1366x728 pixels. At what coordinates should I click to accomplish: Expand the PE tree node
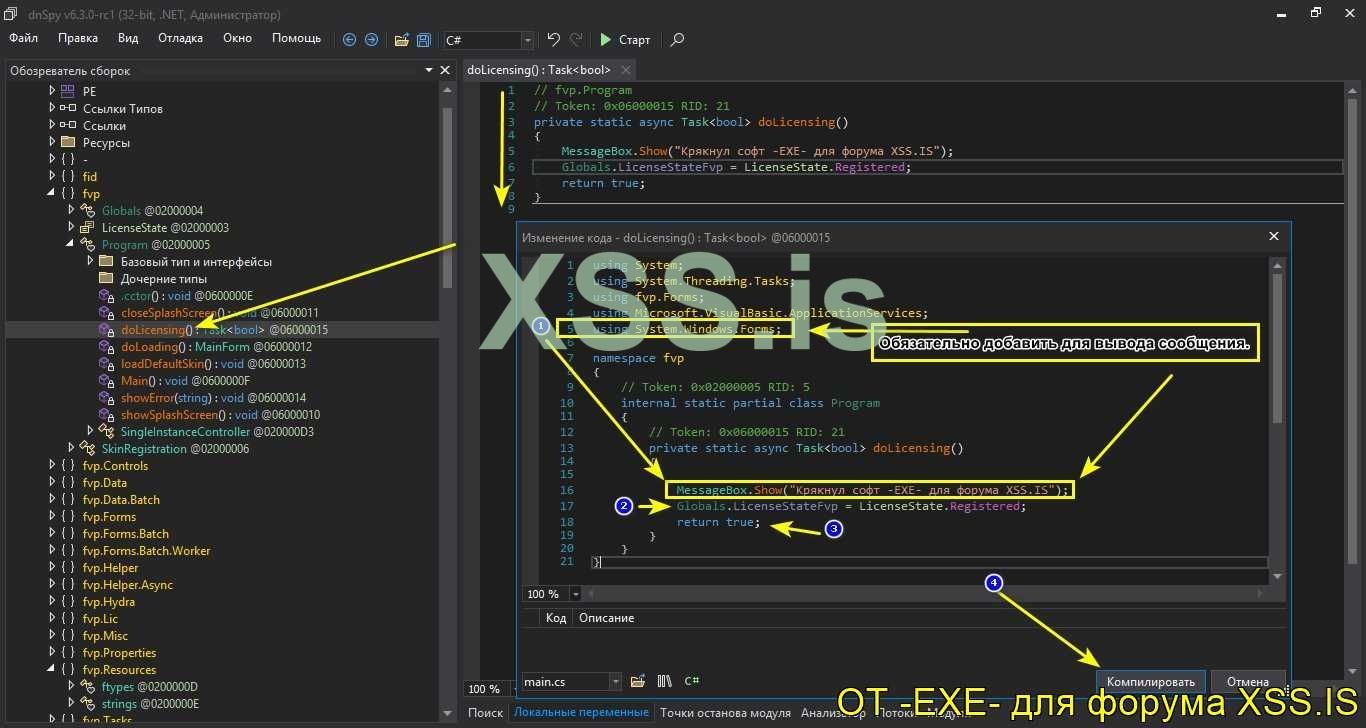[x=52, y=91]
